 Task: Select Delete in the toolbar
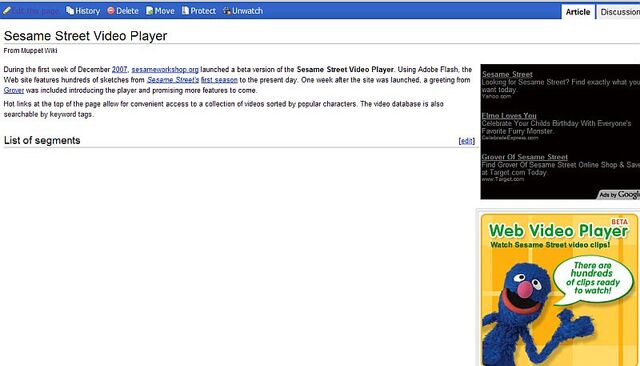(127, 11)
